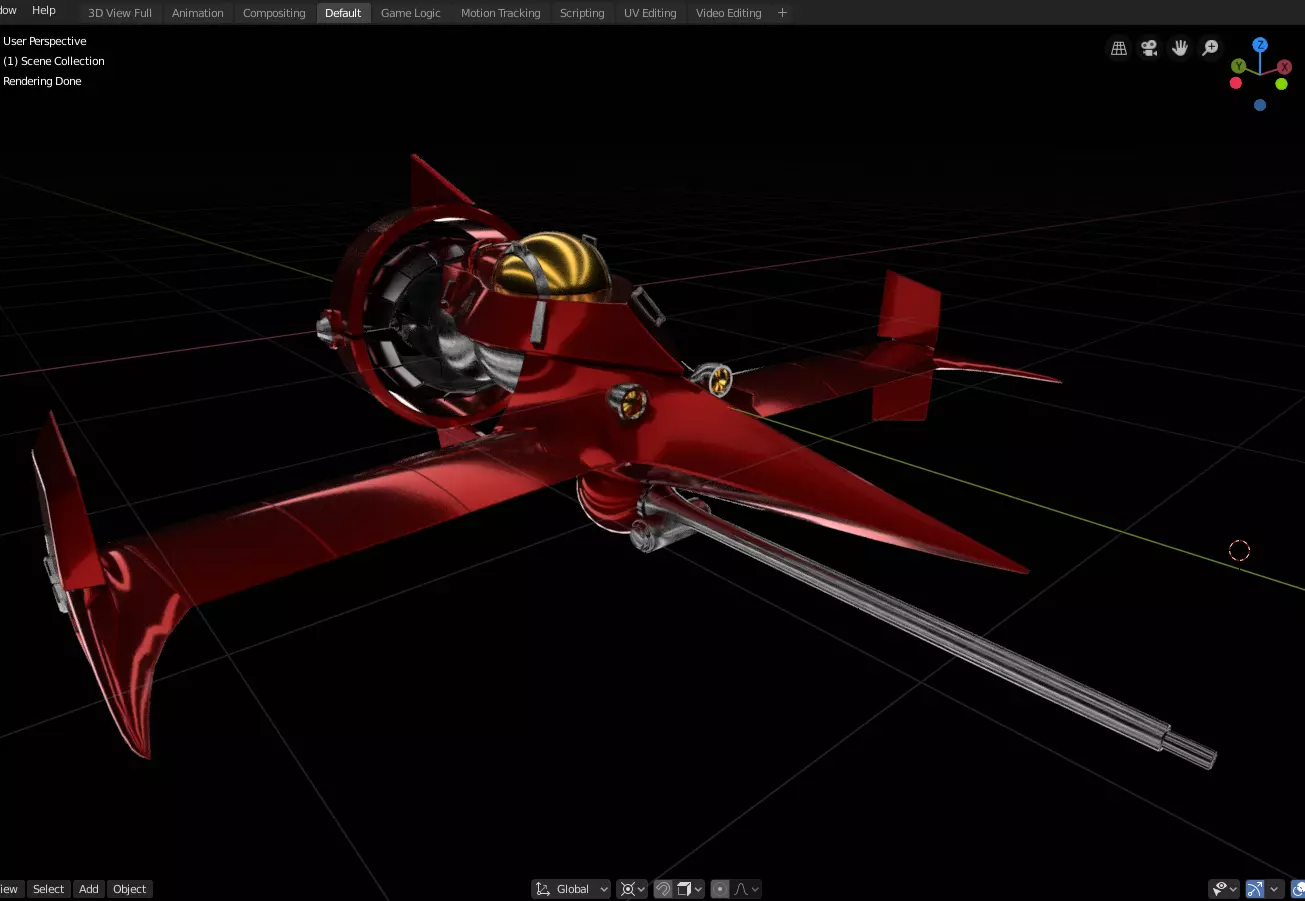
Task: Open the Global transform orientation dropdown
Action: coord(571,889)
